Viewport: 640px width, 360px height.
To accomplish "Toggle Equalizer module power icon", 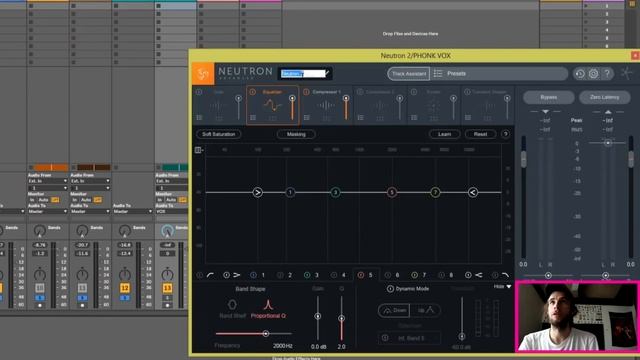I will [x=252, y=92].
